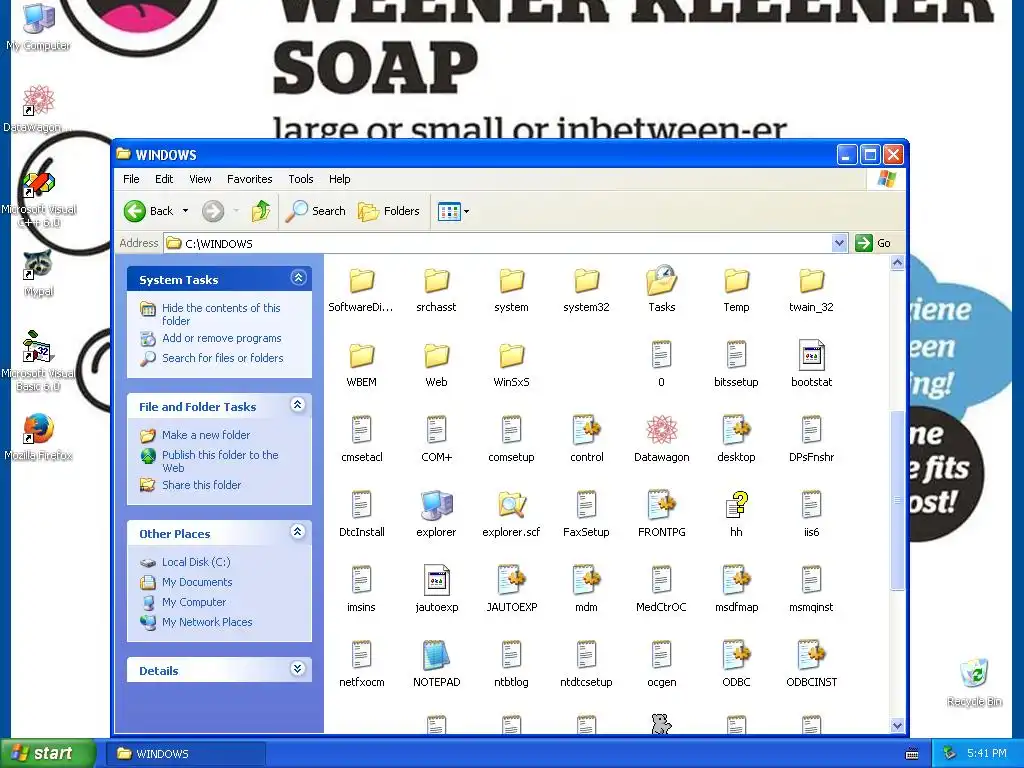The width and height of the screenshot is (1024, 768).
Task: Click Search for files or folders
Action: [x=223, y=358]
